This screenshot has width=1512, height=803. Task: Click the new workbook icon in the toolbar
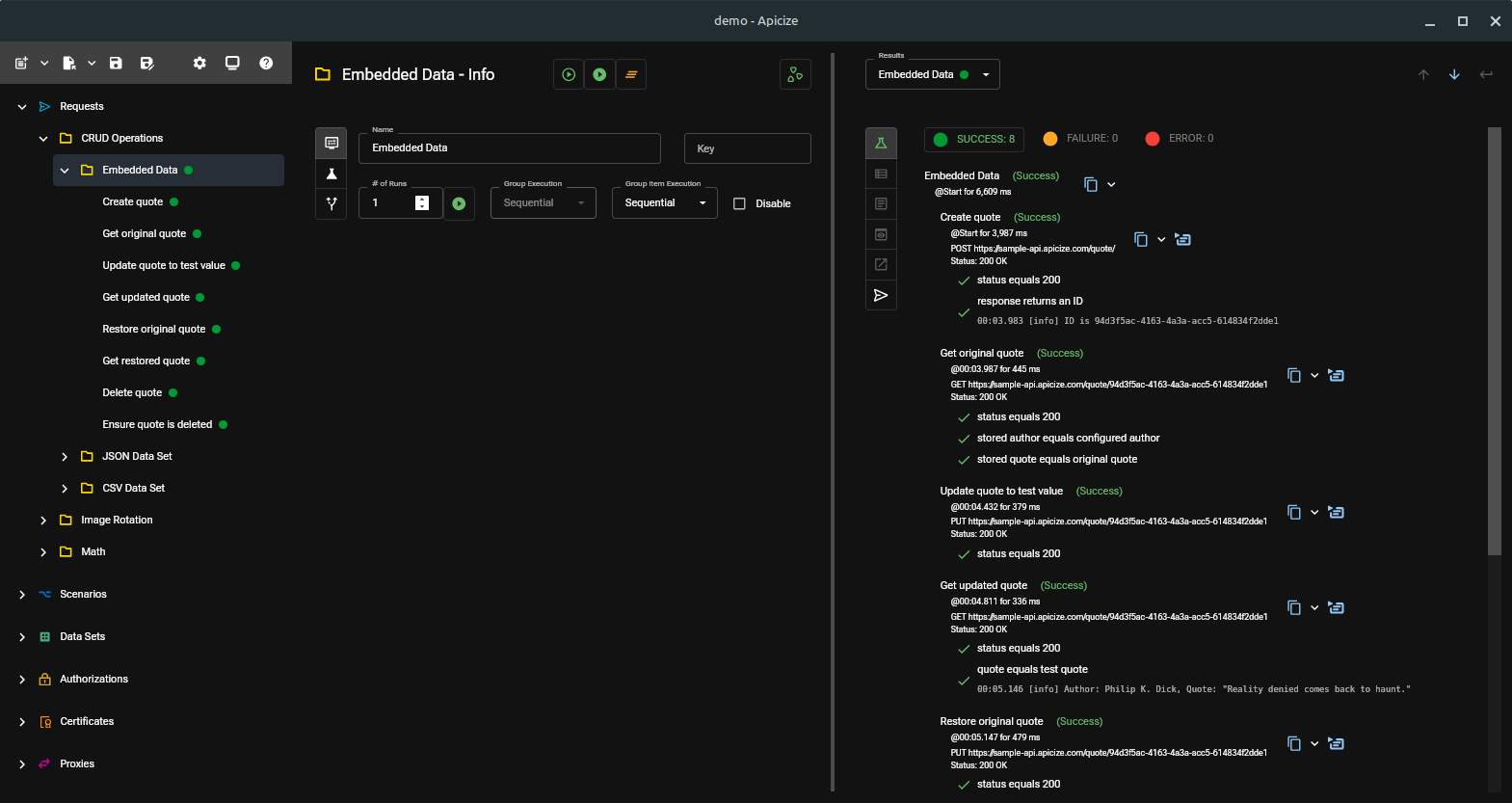(x=21, y=64)
